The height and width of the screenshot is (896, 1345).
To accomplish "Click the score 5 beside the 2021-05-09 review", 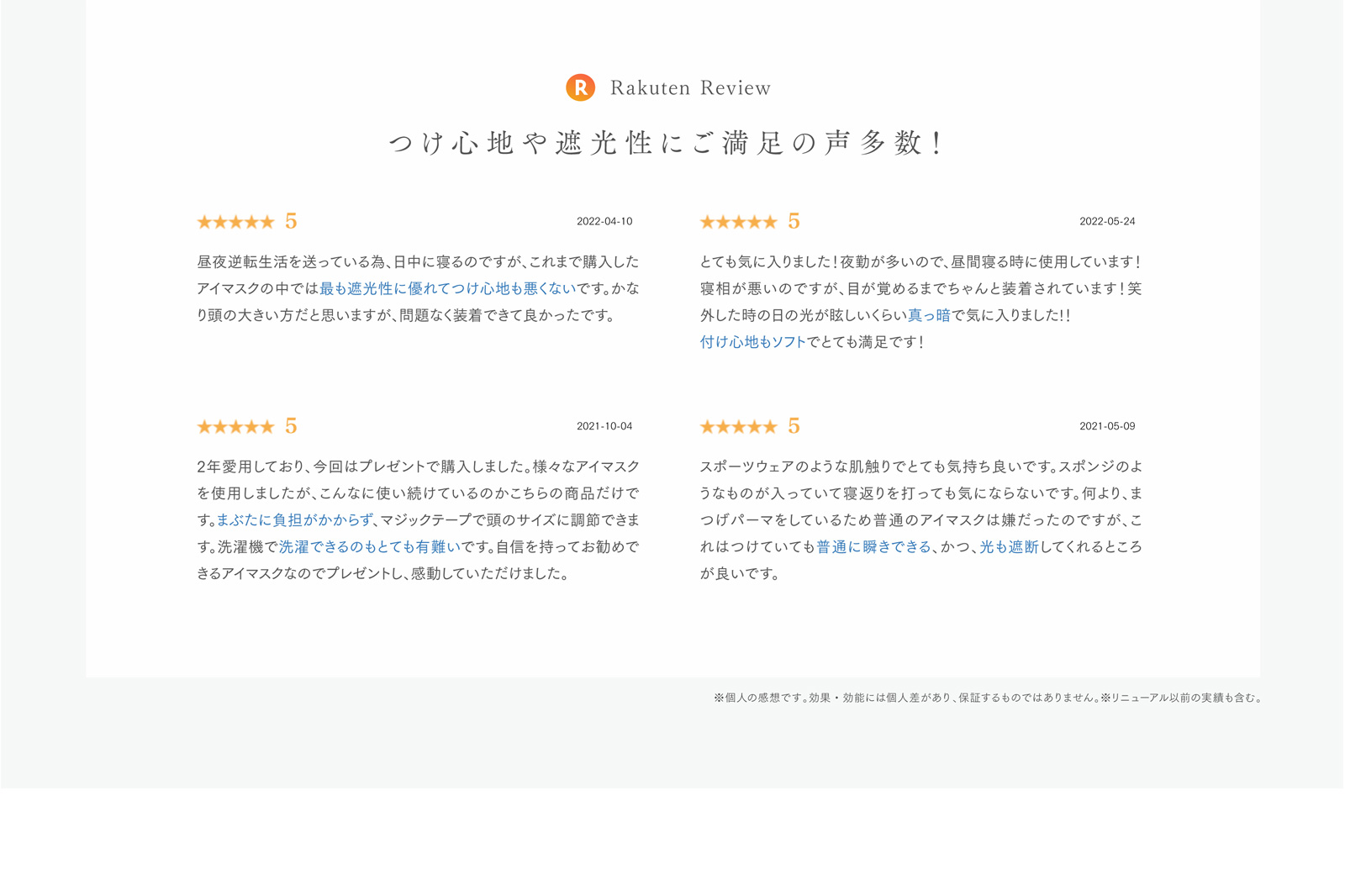I will [x=794, y=426].
